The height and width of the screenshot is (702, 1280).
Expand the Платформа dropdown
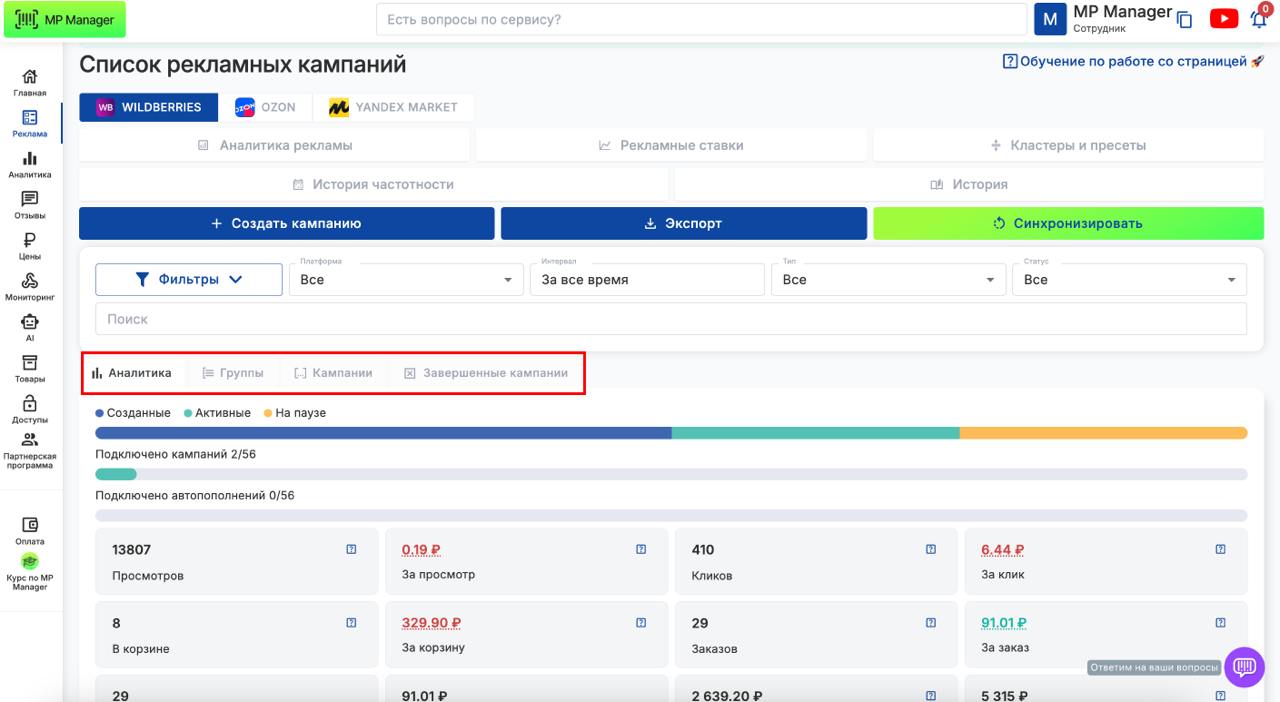[x=406, y=280]
